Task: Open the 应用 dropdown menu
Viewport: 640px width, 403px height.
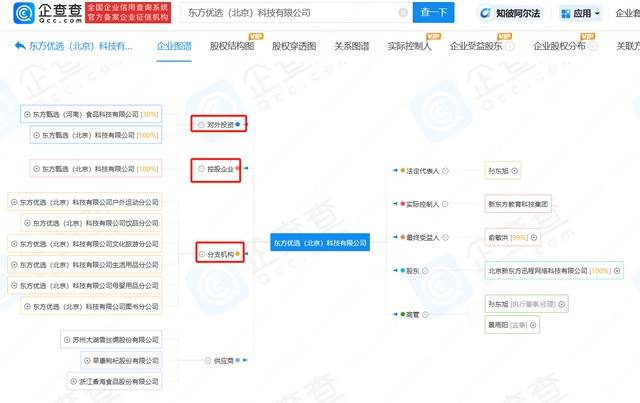Action: click(580, 13)
